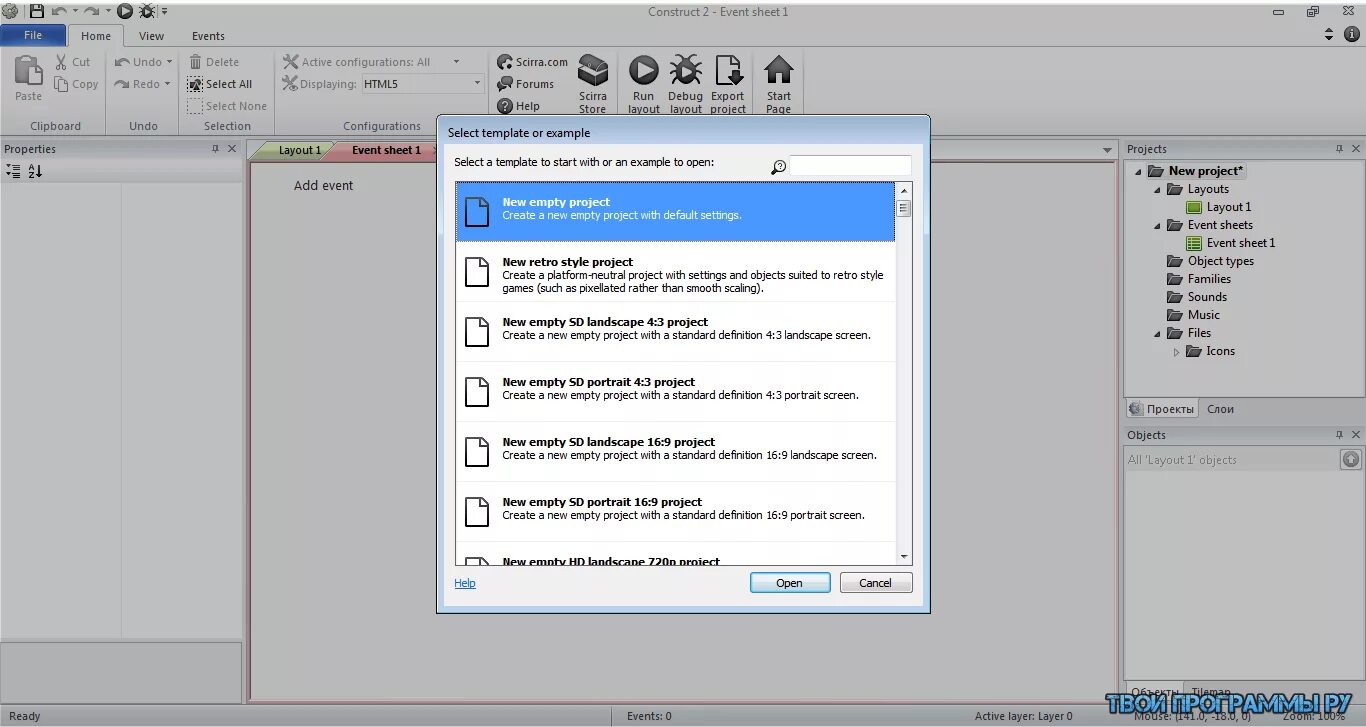Click the Paste clipboard icon
The width and height of the screenshot is (1366, 727).
coord(28,78)
